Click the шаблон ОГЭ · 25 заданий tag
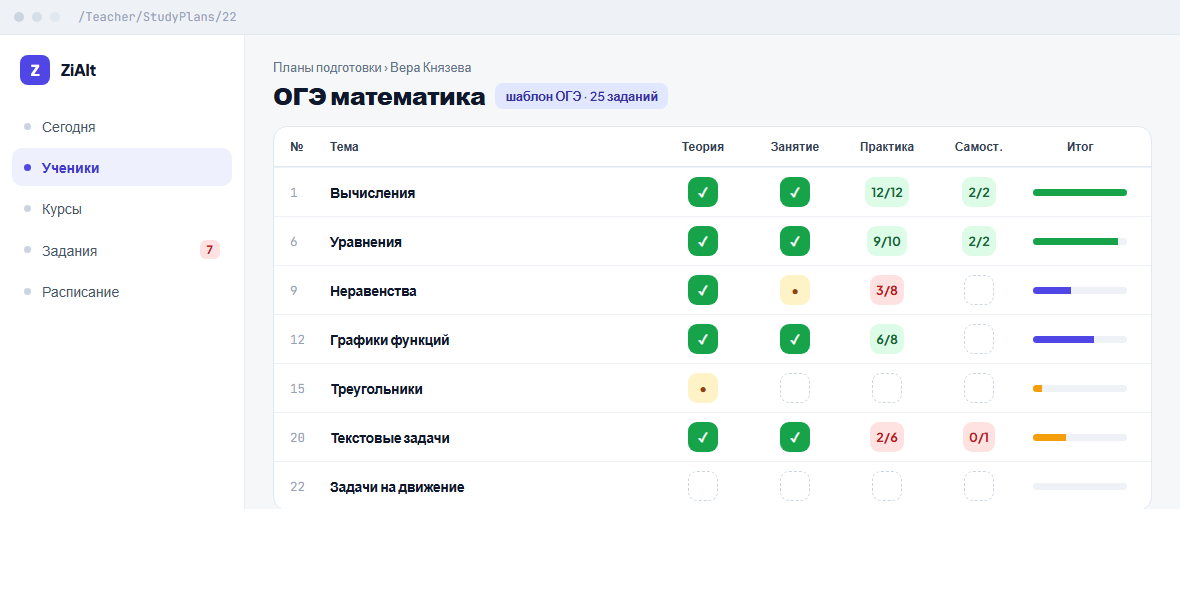Viewport: 1180px width, 594px height. coord(582,96)
